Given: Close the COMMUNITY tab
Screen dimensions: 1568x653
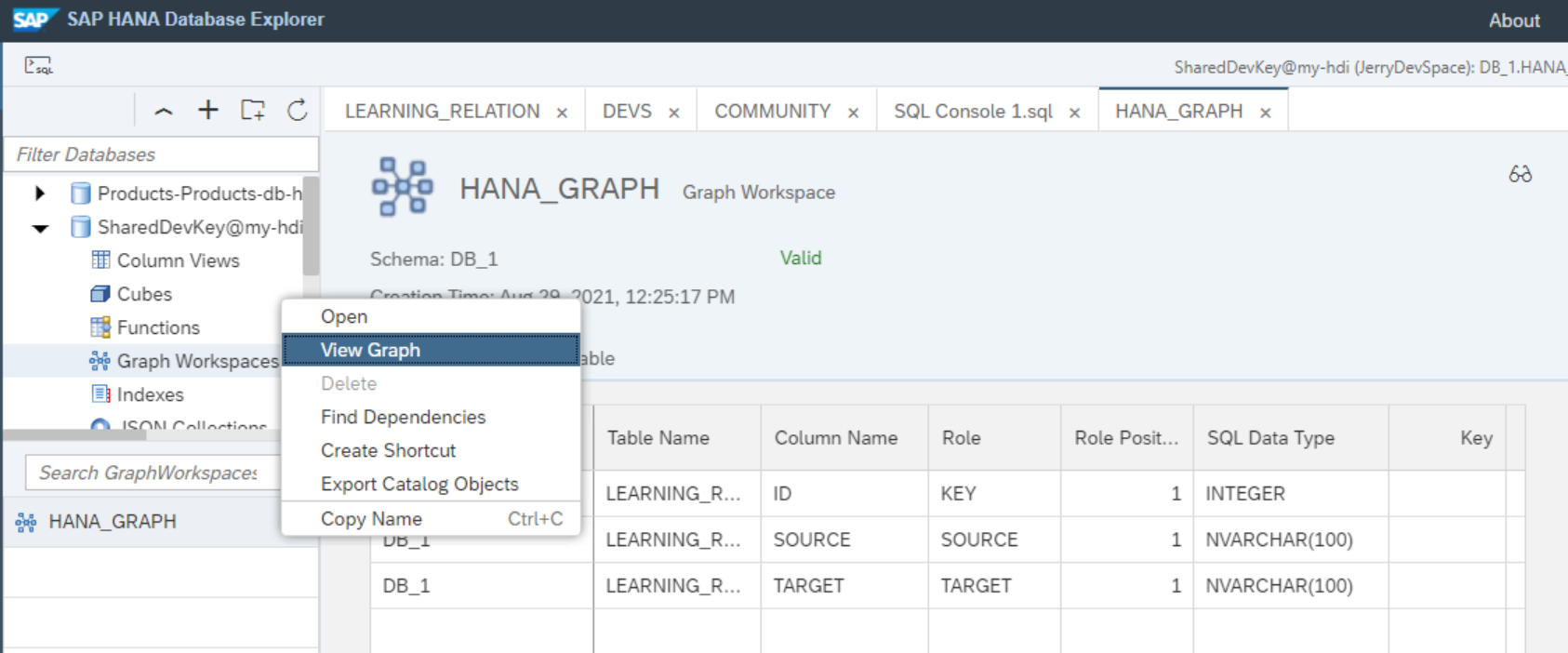Looking at the screenshot, I should point(853,113).
